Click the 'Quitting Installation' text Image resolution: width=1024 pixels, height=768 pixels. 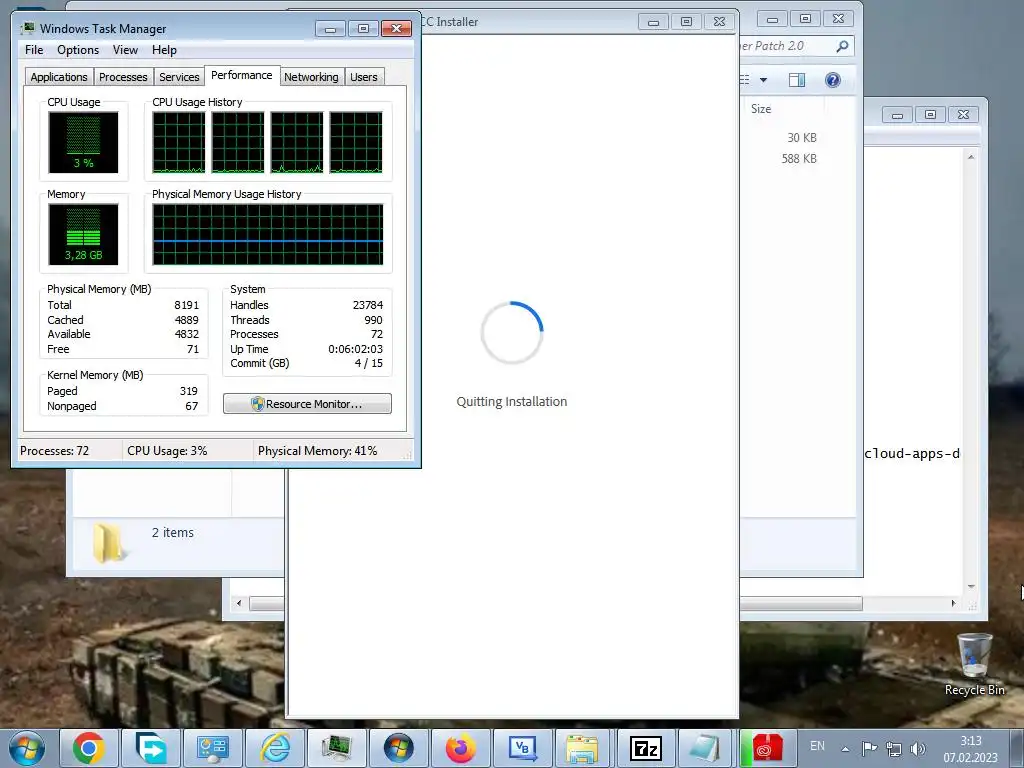pyautogui.click(x=511, y=402)
